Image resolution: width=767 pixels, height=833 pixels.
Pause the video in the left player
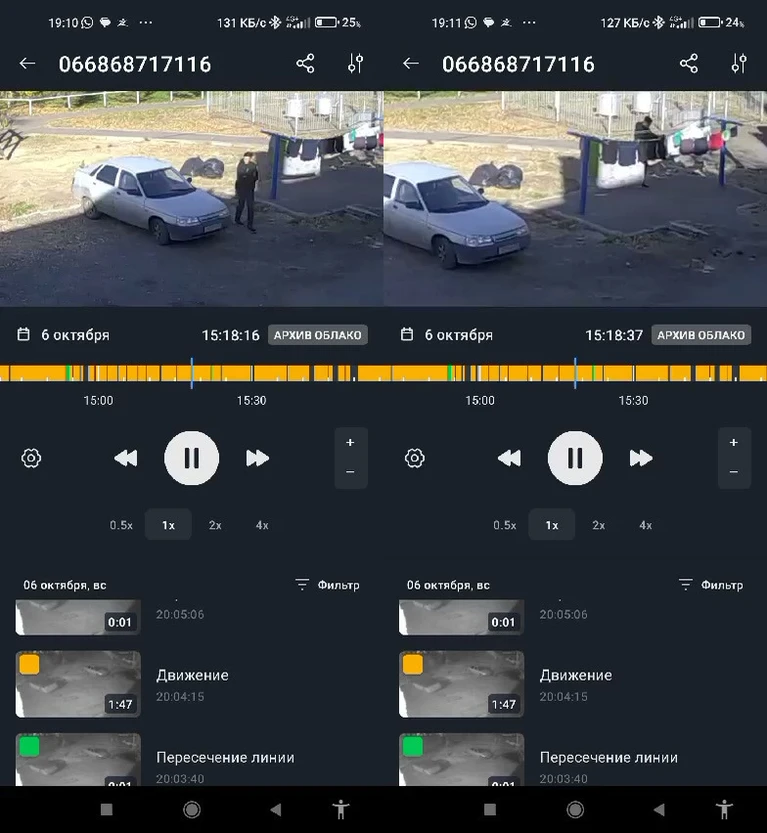click(x=192, y=458)
